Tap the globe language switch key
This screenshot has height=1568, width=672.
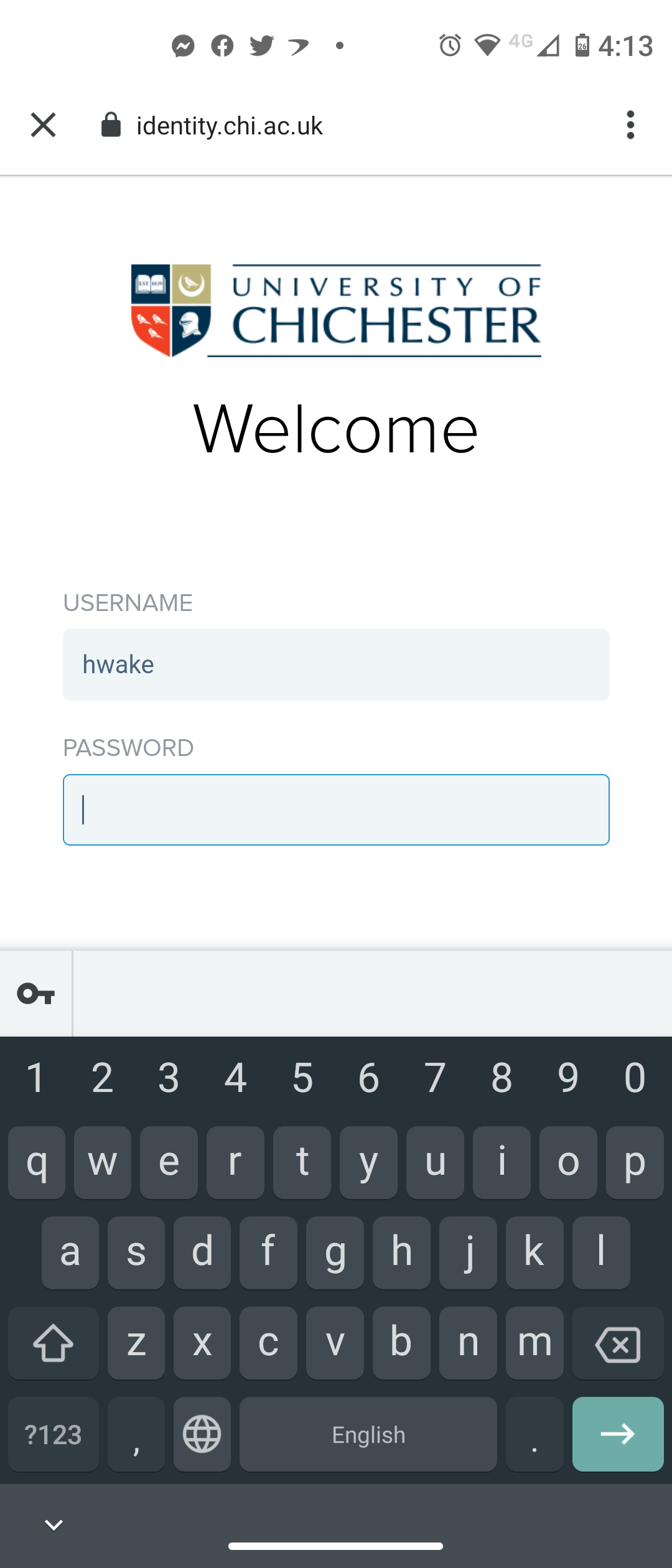click(202, 1434)
